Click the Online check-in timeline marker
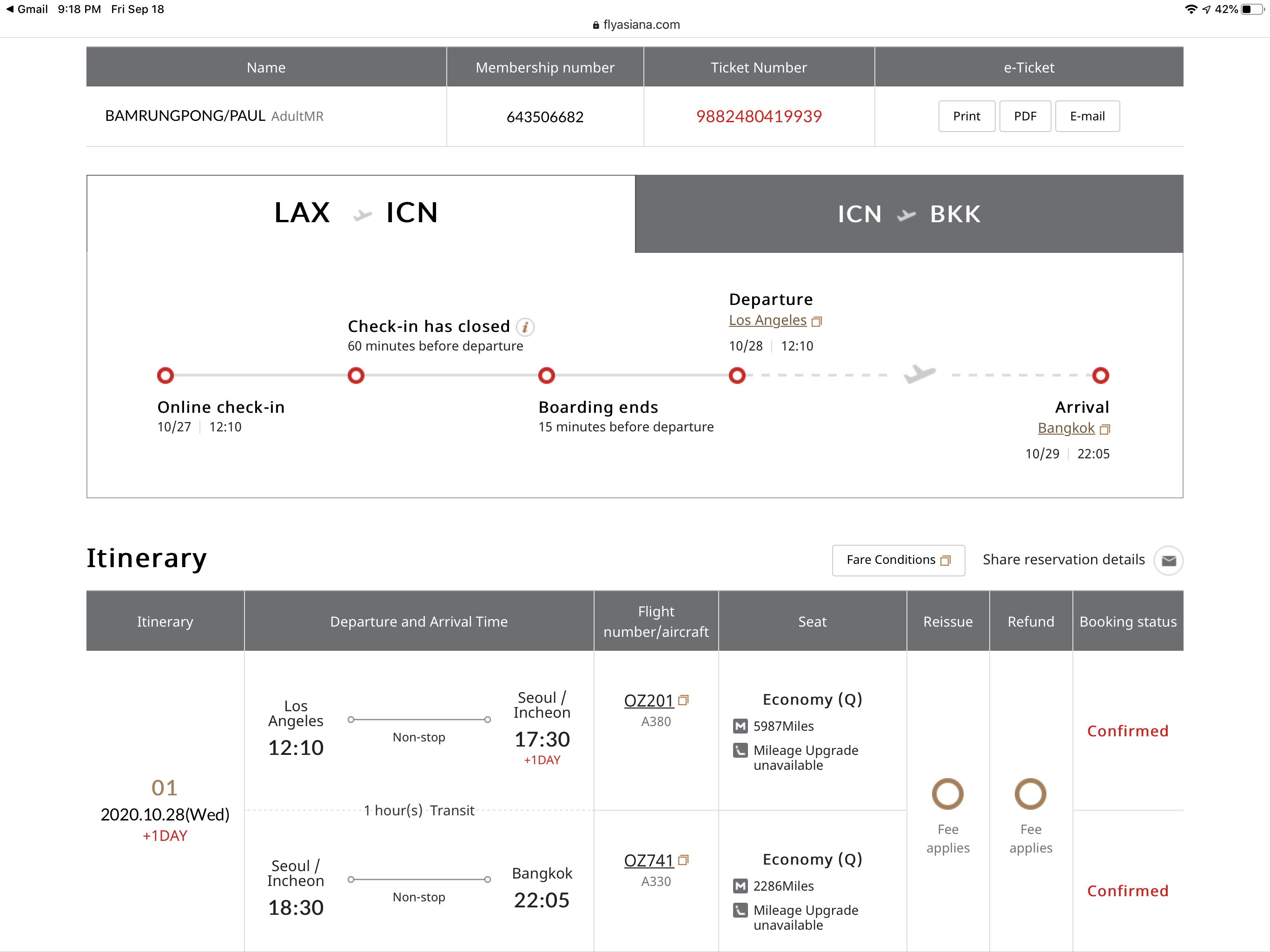This screenshot has width=1270, height=952. (165, 376)
